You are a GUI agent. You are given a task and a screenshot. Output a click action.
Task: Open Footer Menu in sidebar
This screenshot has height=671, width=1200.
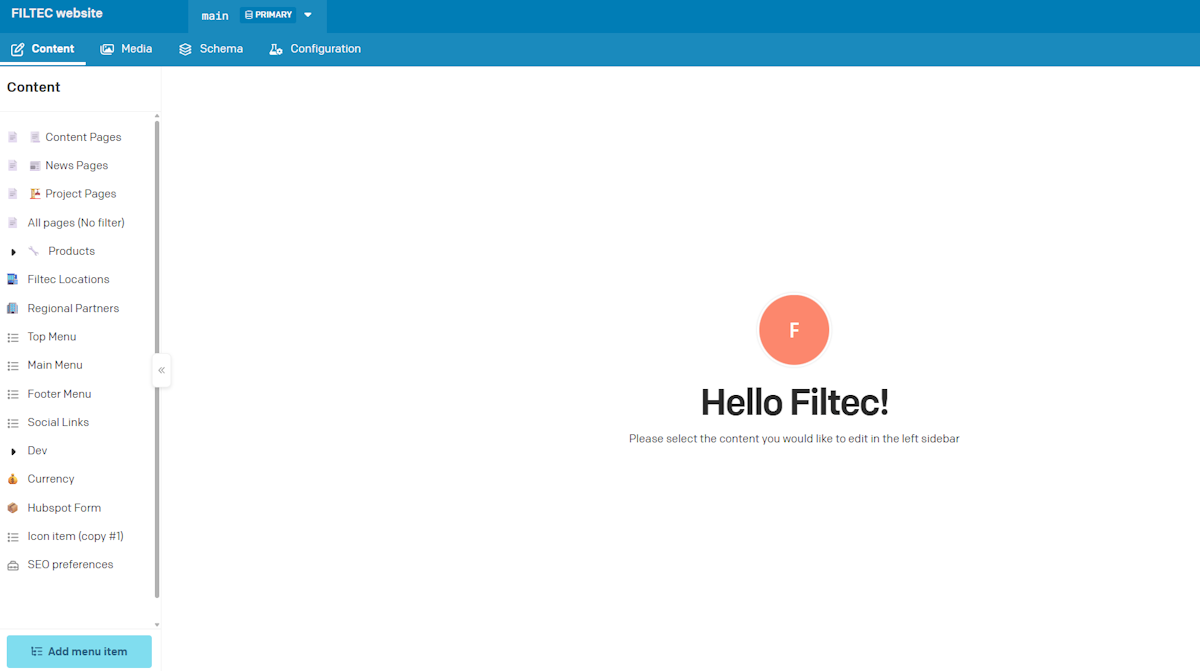59,394
